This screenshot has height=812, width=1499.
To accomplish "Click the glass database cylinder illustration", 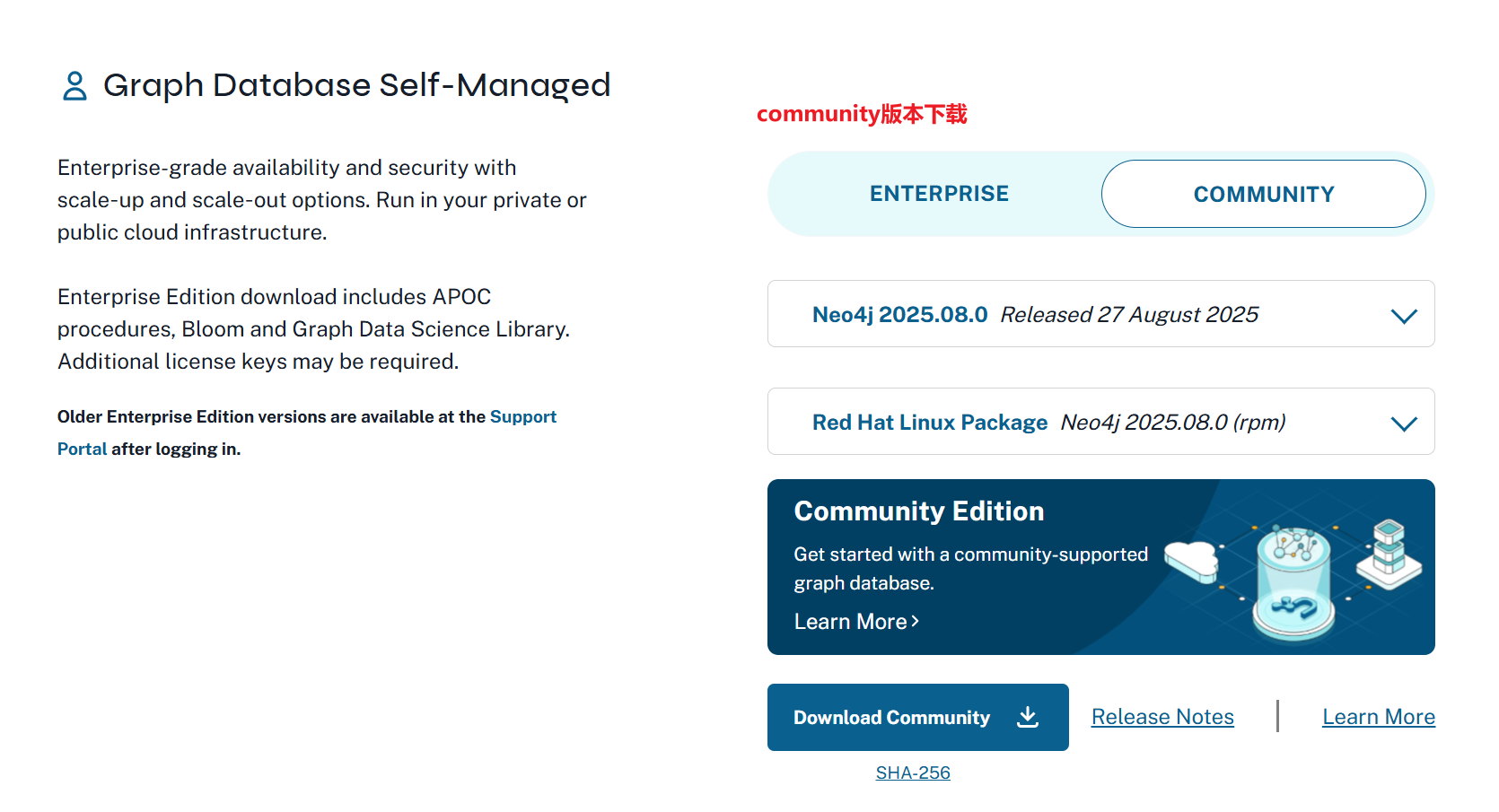I will pyautogui.click(x=1293, y=583).
